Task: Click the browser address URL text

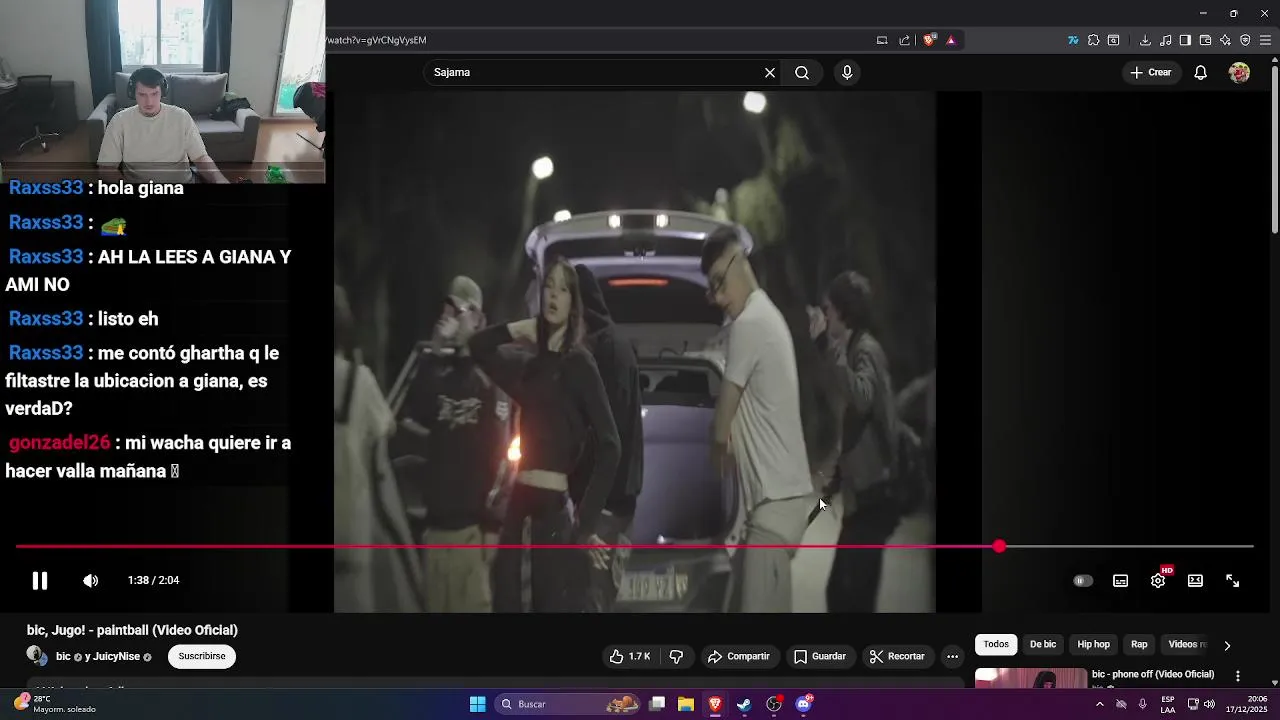Action: tap(376, 41)
